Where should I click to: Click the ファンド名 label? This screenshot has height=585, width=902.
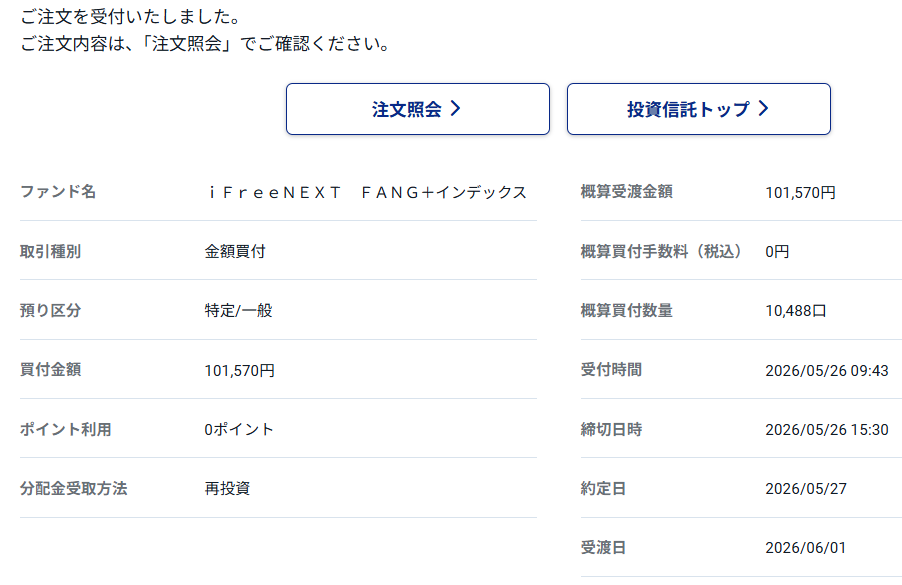coord(58,192)
